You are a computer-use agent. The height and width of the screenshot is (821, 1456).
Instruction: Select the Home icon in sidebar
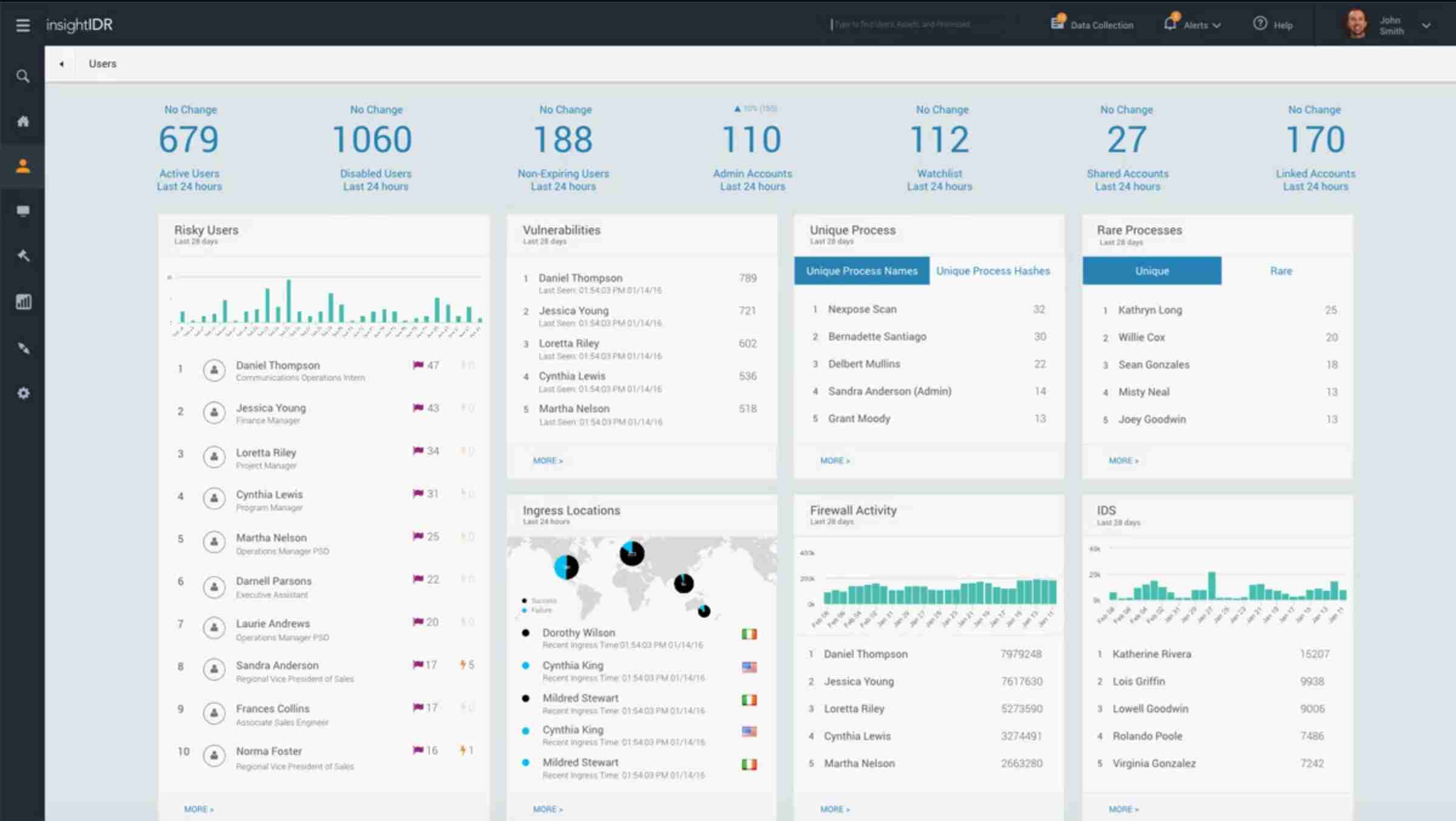tap(23, 121)
